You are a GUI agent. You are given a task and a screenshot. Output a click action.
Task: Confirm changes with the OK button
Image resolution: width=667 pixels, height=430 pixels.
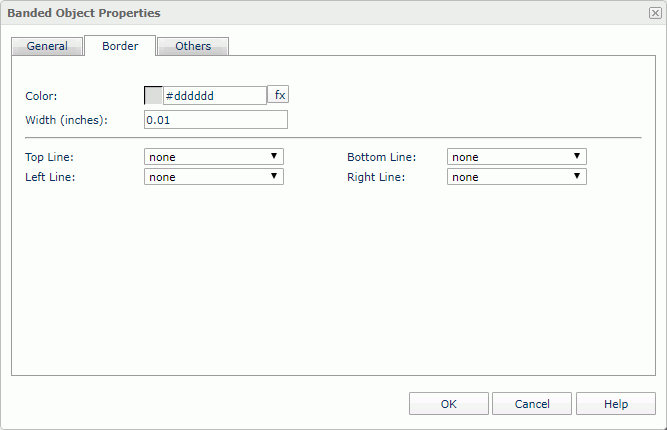tap(448, 404)
